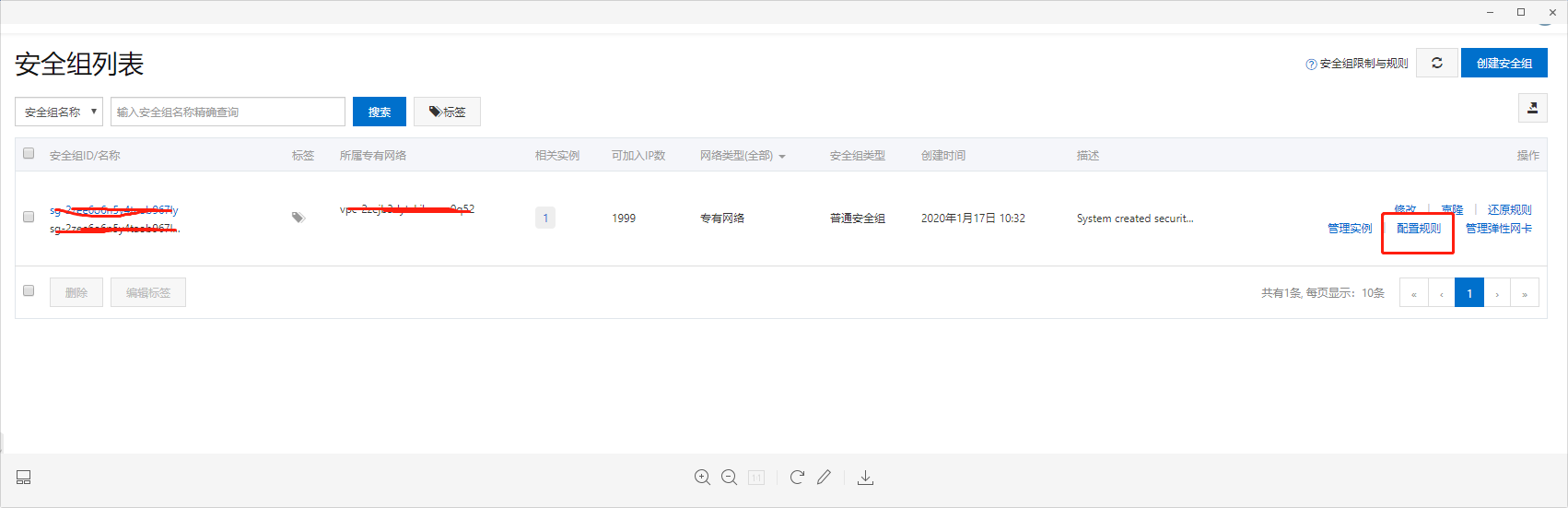Open the vpc- network link
Image resolution: width=1568 pixels, height=508 pixels.
click(407, 209)
